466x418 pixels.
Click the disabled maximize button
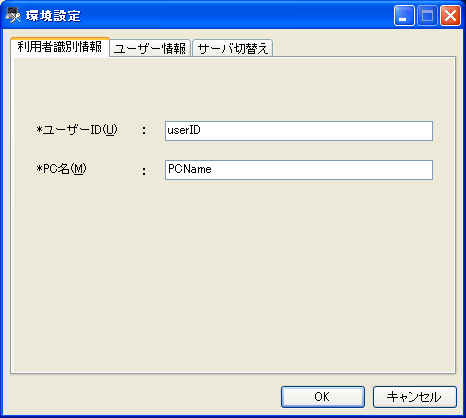427,15
